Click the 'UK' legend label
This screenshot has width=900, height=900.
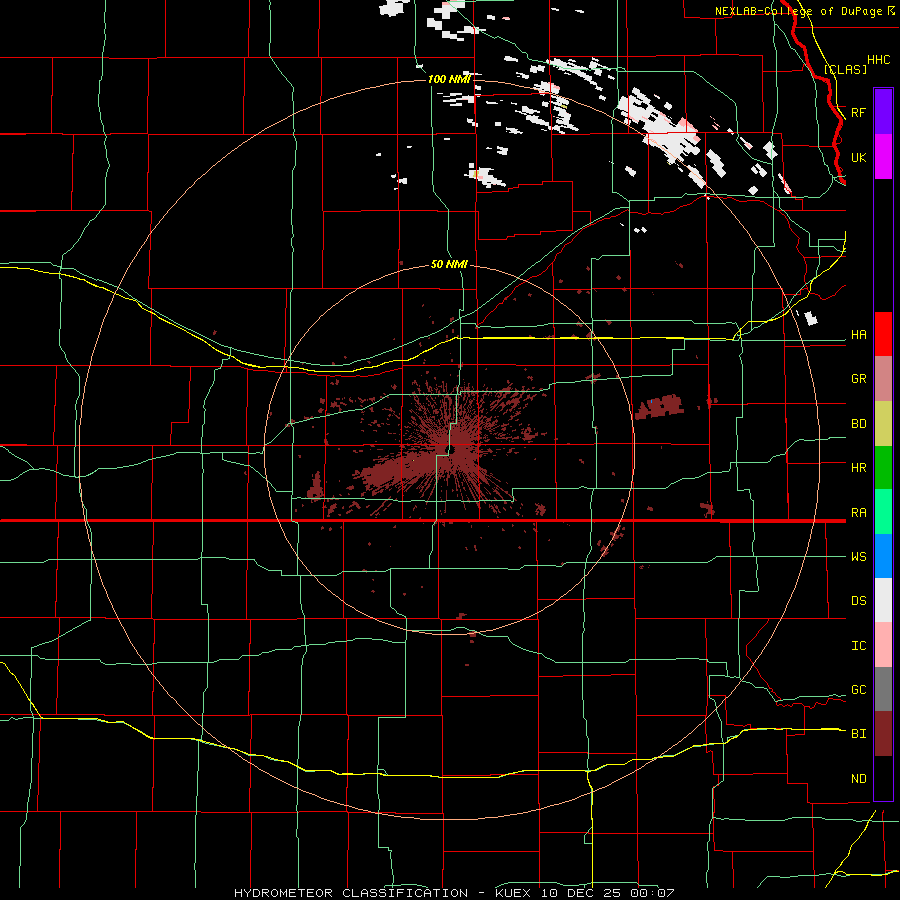click(858, 157)
